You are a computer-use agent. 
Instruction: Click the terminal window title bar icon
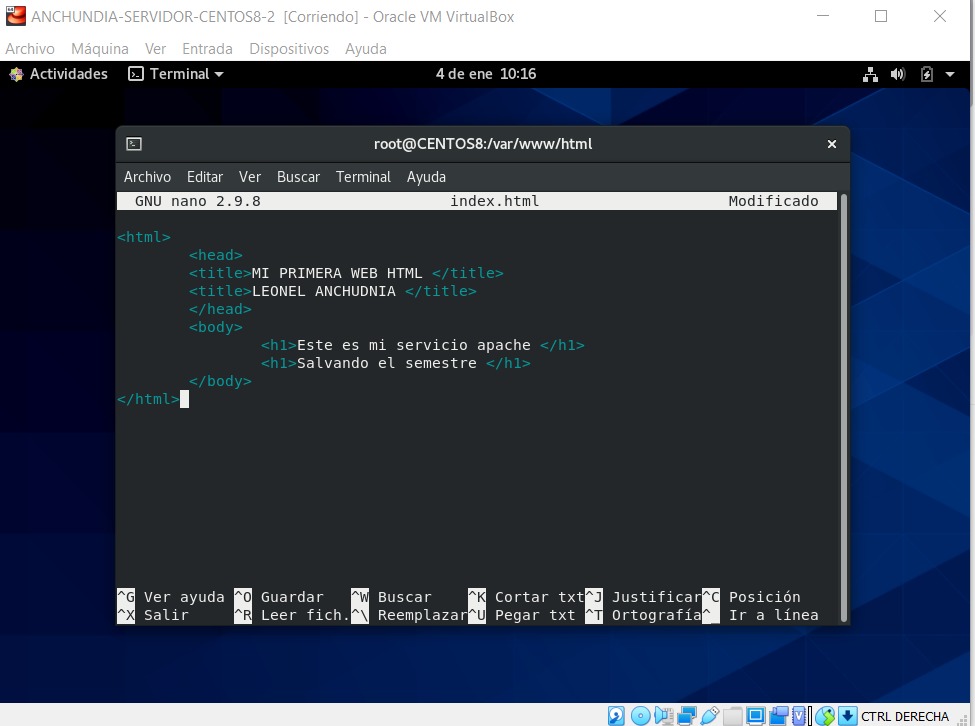134,144
